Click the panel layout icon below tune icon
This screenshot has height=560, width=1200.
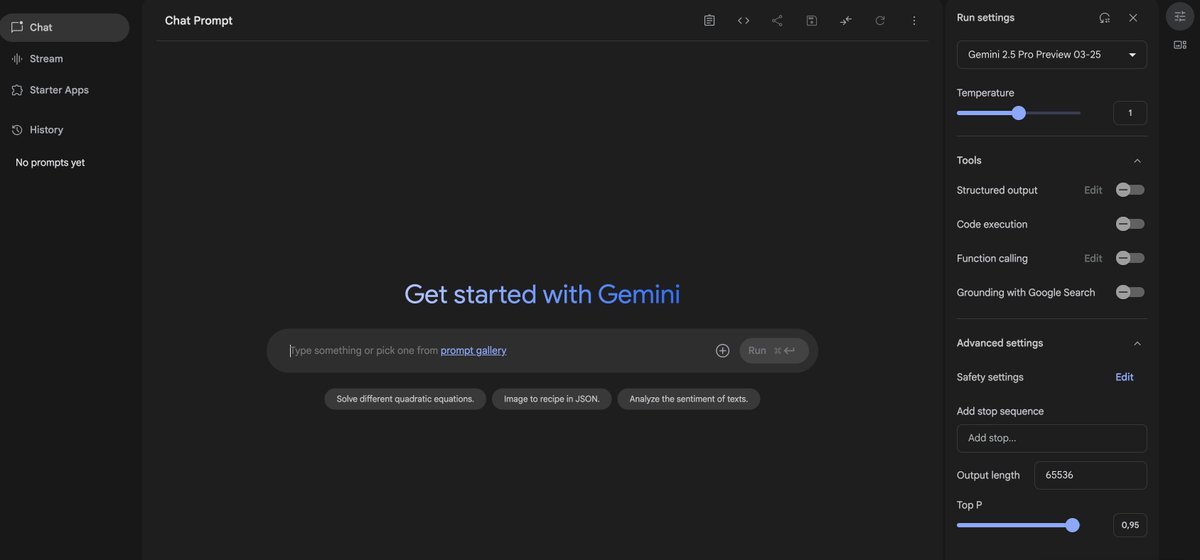[1180, 45]
